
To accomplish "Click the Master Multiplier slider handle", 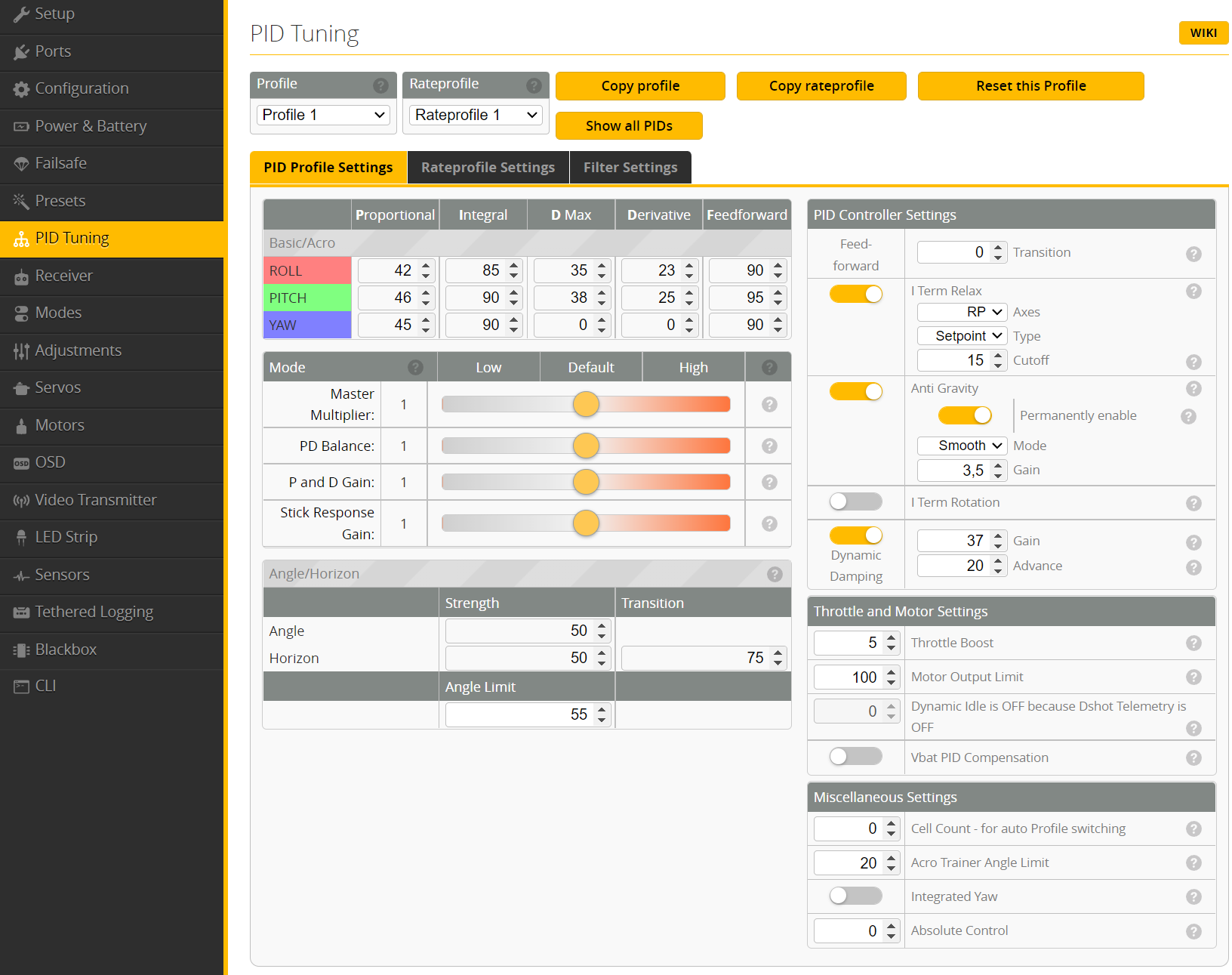I will point(586,405).
